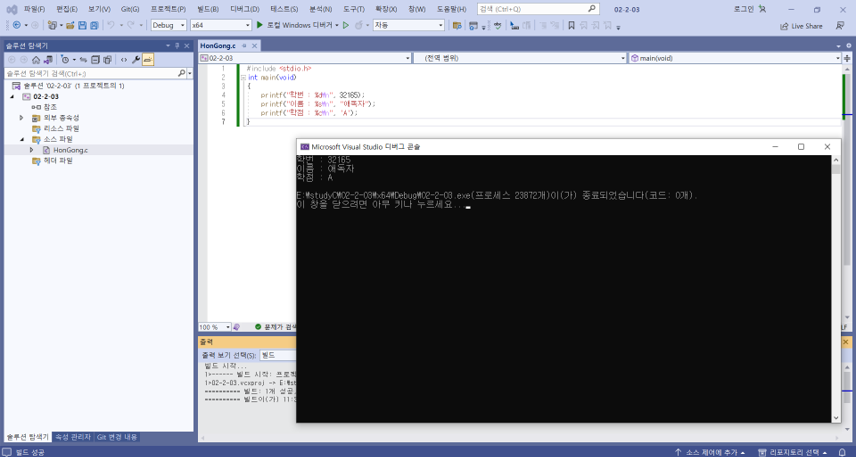Click the open file folder icon
This screenshot has width=856, height=457.
pos(70,25)
